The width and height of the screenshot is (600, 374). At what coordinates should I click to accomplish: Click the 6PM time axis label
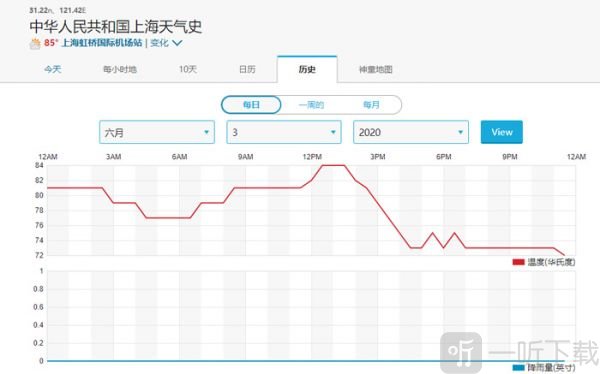click(x=444, y=157)
